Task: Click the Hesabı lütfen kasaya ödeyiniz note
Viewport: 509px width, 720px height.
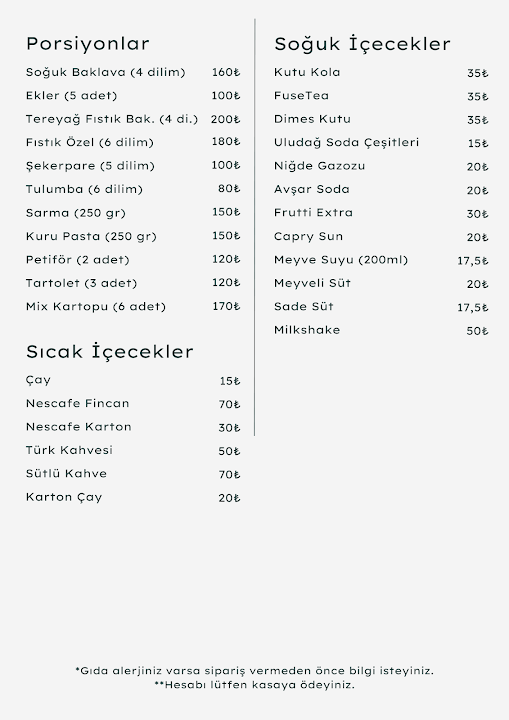Action: (x=254, y=685)
